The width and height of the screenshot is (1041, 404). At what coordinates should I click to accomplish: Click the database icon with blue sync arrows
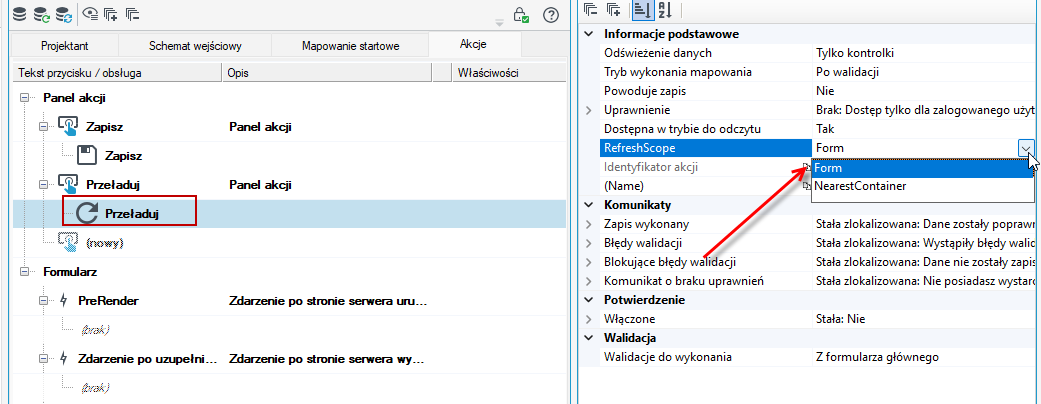tap(64, 13)
